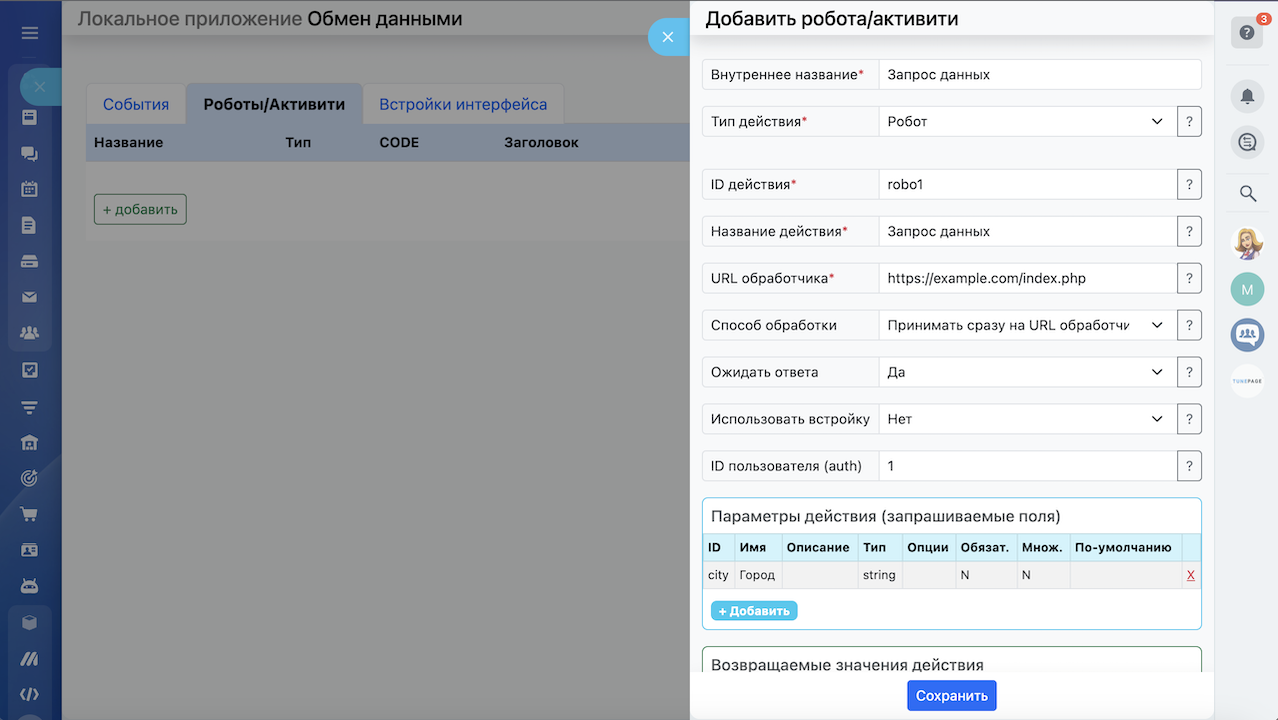Image resolution: width=1278 pixels, height=720 pixels.
Task: Open the mail envelope icon in sidebar
Action: [x=30, y=297]
